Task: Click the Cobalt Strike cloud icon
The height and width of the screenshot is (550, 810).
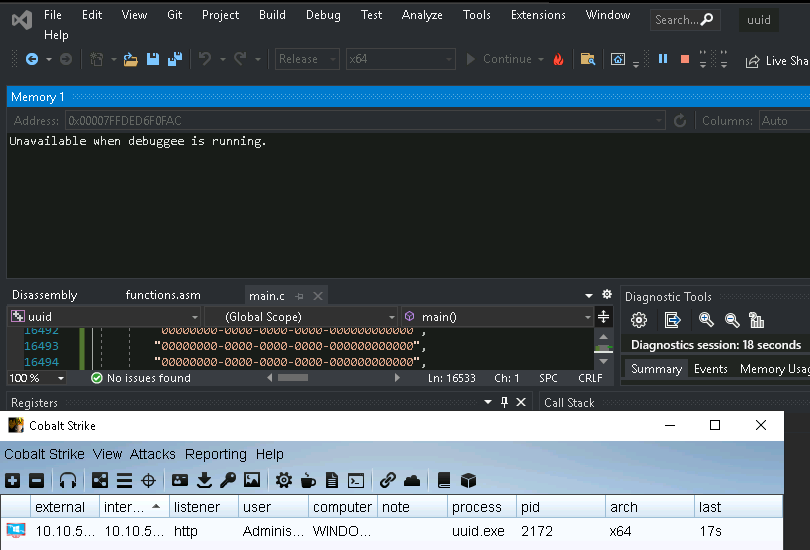Action: click(412, 481)
